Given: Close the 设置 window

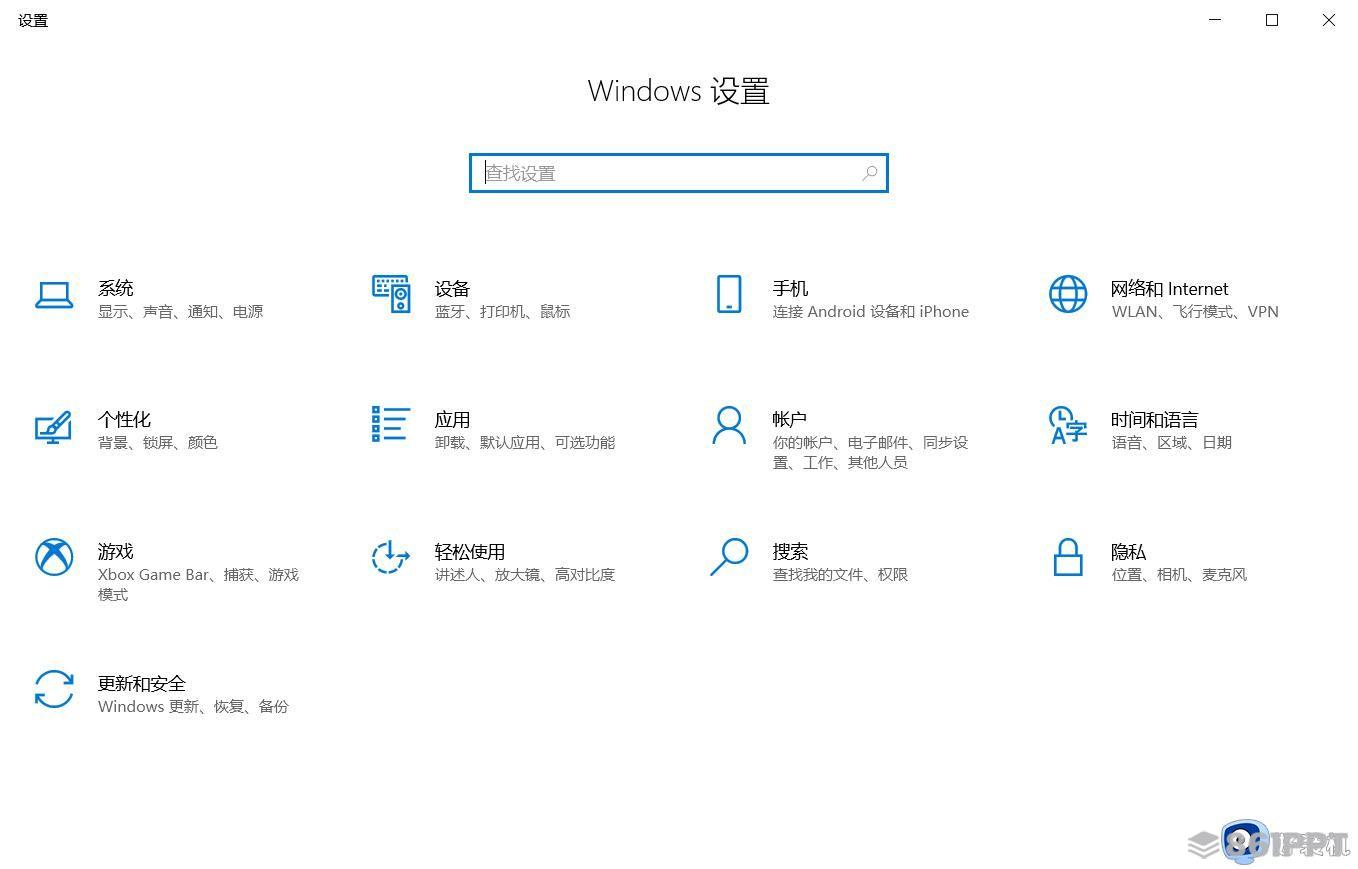Looking at the screenshot, I should tap(1329, 20).
